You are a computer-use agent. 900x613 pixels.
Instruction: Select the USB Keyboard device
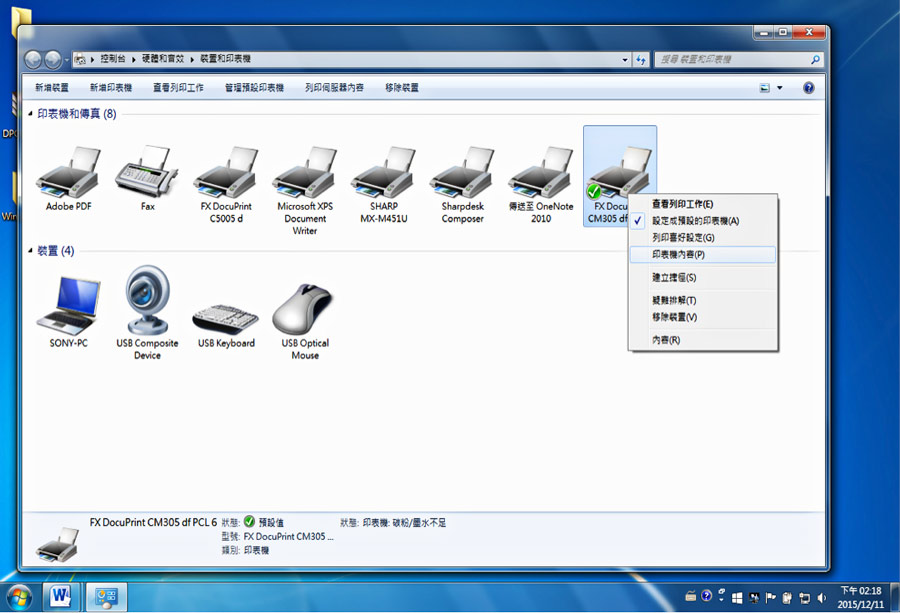click(226, 319)
